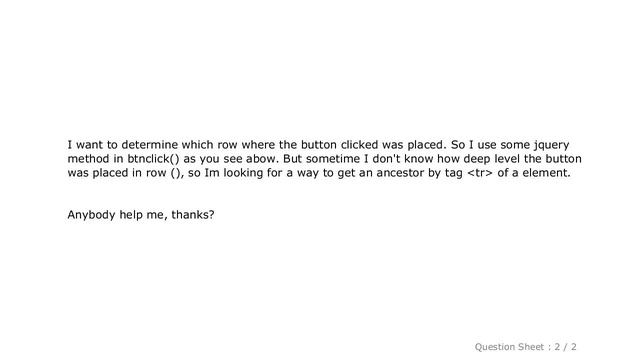Viewport: 640px width, 360px height.
Task: Click the '<tr>' tag text
Action: click(480, 173)
